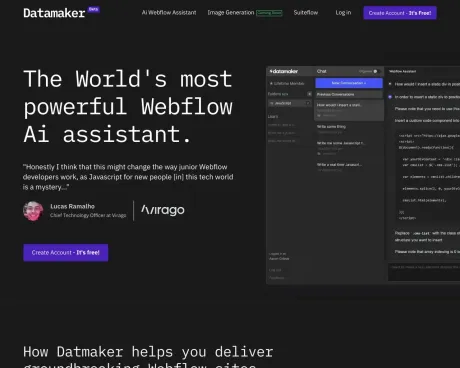Click the Beta badge beside Datamaker logo
Image resolution: width=460 pixels, height=368 pixels.
coord(94,9)
